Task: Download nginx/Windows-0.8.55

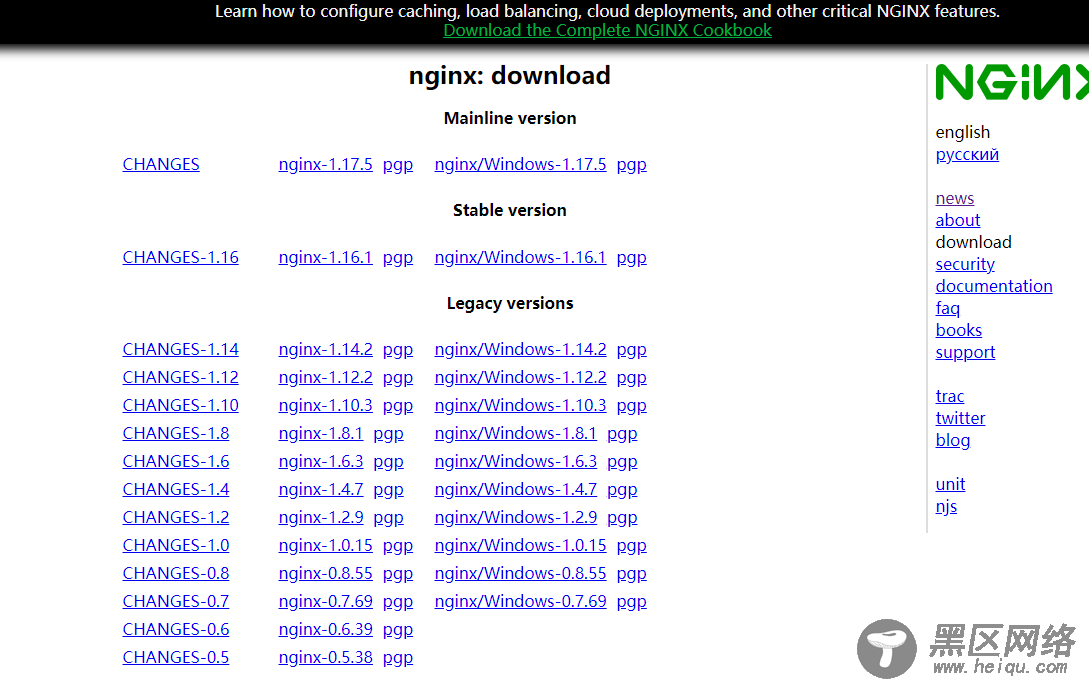Action: click(x=520, y=574)
